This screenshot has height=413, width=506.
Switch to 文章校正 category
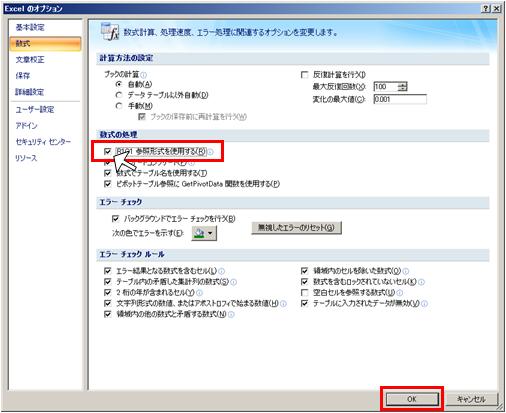pyautogui.click(x=30, y=60)
